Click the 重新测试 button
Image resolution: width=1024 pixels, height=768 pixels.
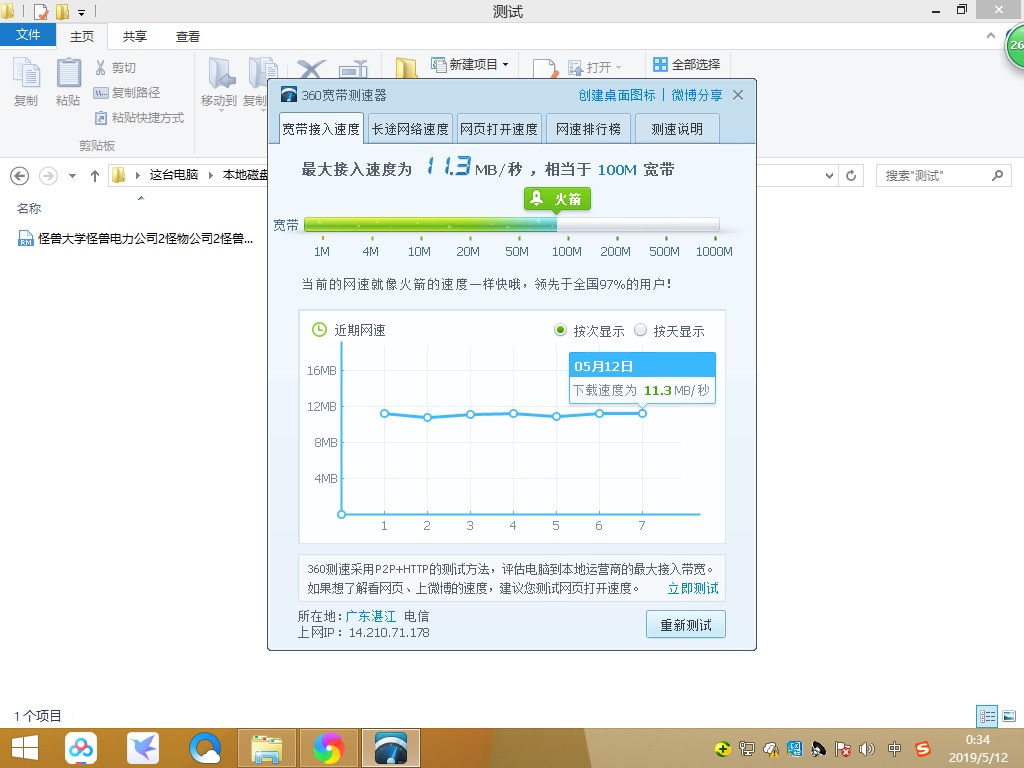pos(686,625)
